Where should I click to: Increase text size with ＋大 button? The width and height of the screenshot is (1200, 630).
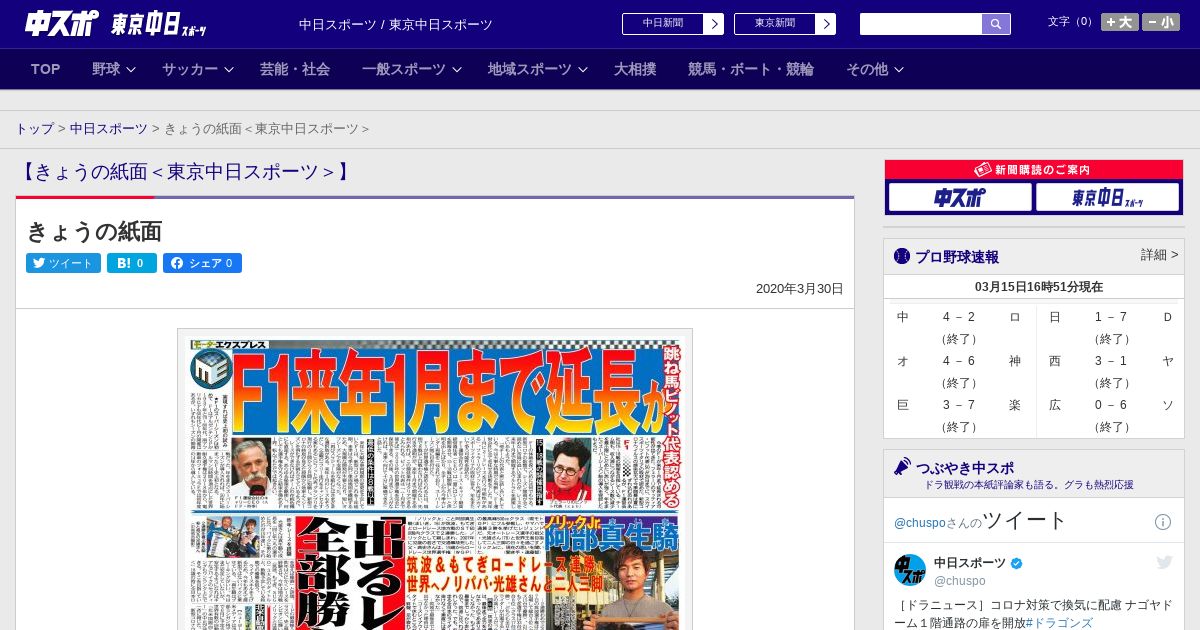click(x=1120, y=22)
